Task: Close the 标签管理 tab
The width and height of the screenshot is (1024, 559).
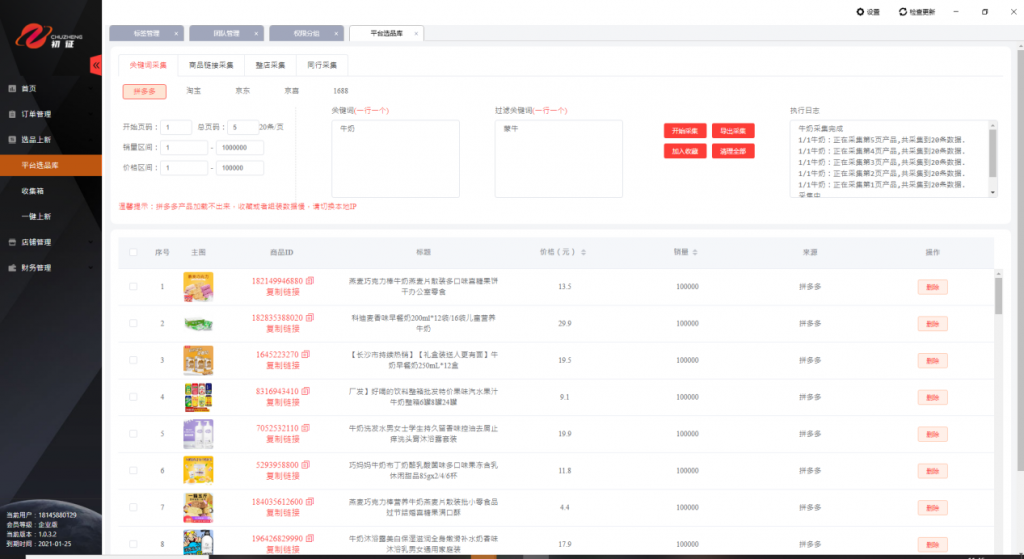Action: click(176, 33)
